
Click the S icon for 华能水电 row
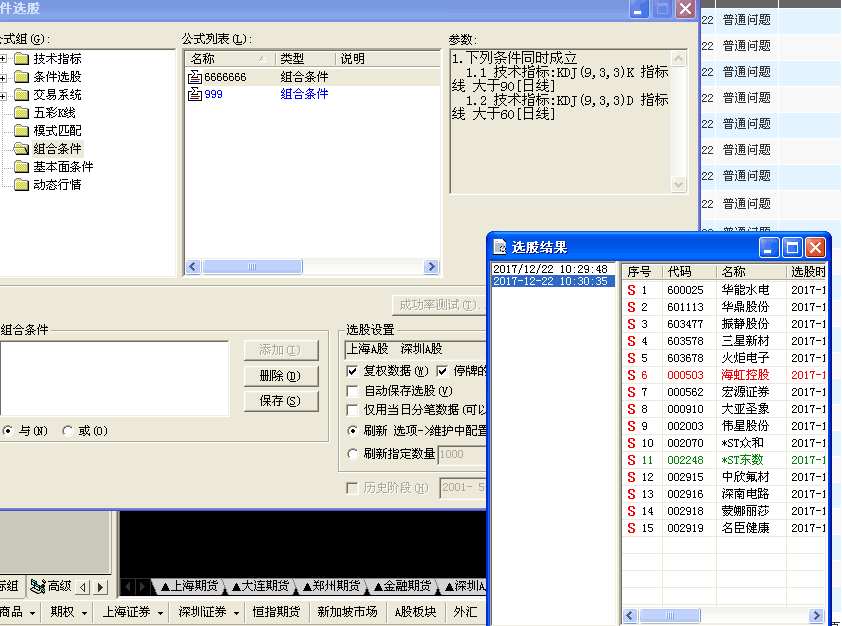631,290
